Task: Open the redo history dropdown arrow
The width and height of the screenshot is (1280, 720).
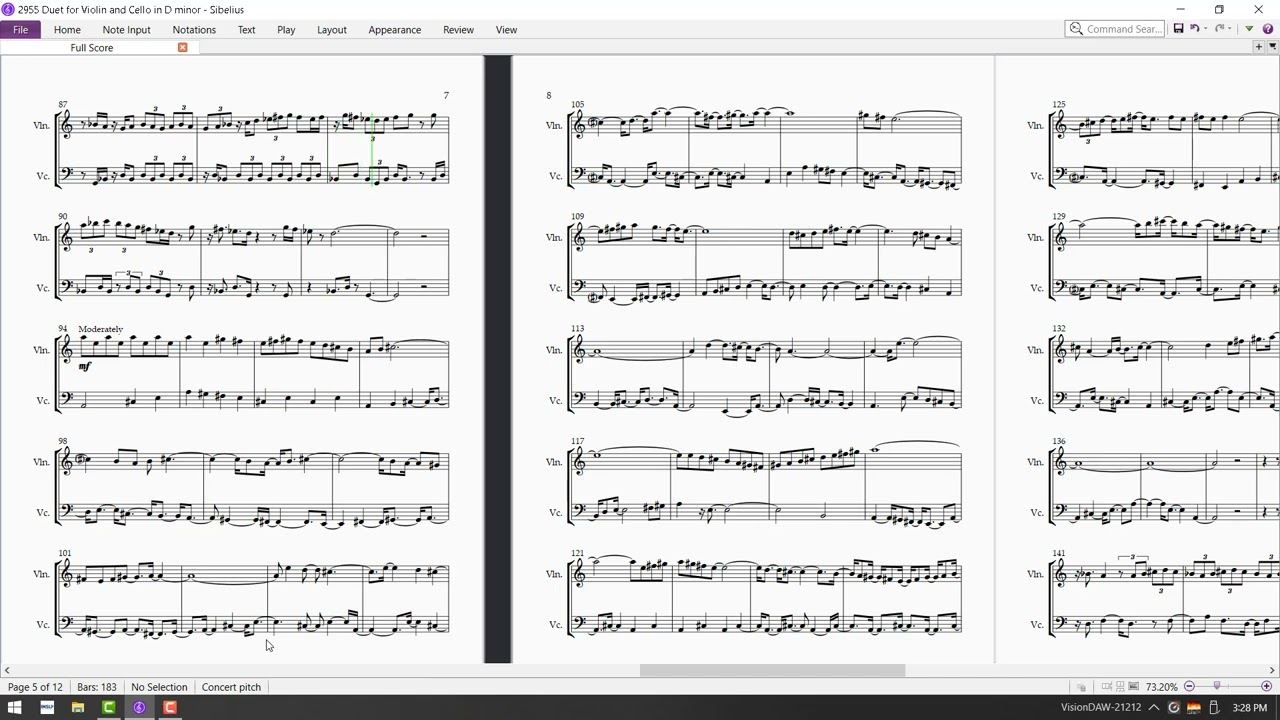Action: point(1231,29)
